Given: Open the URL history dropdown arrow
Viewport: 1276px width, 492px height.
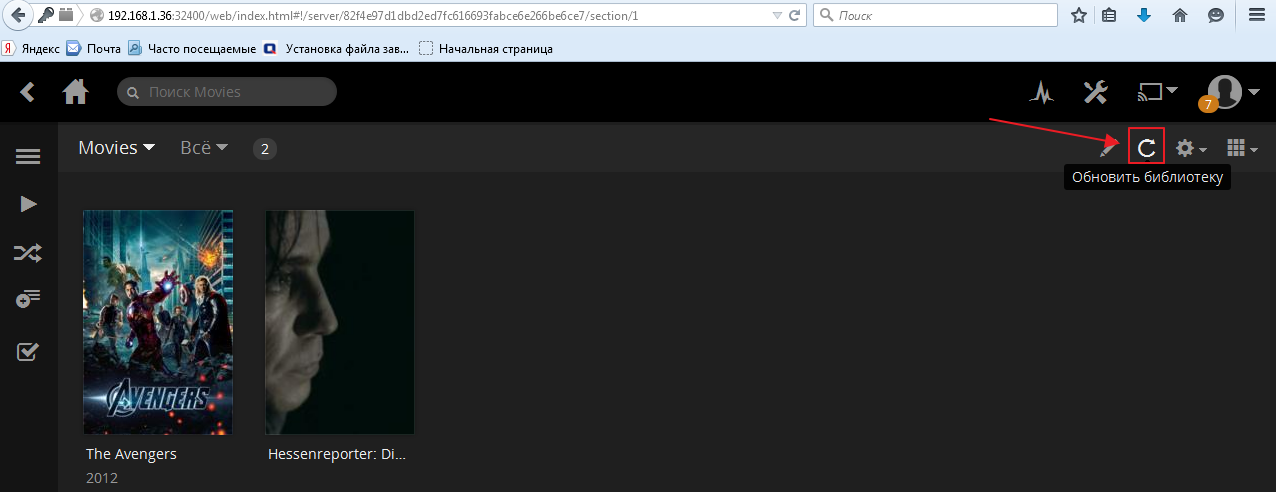Looking at the screenshot, I should click(779, 16).
